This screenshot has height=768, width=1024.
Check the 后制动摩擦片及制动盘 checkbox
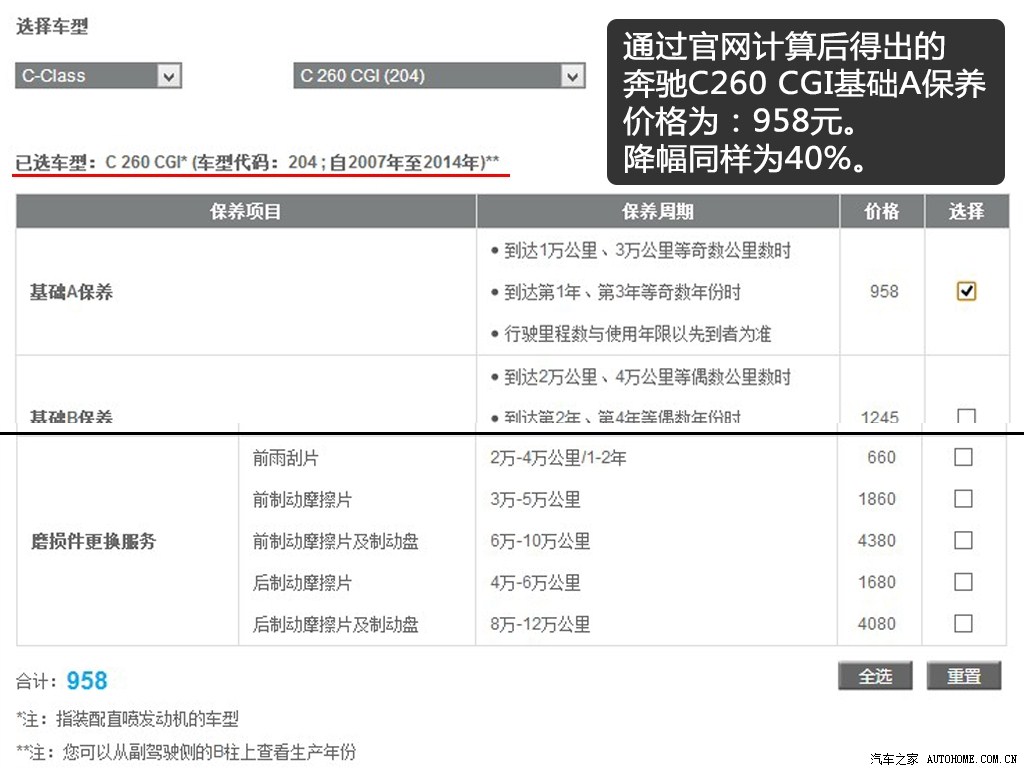click(x=963, y=624)
